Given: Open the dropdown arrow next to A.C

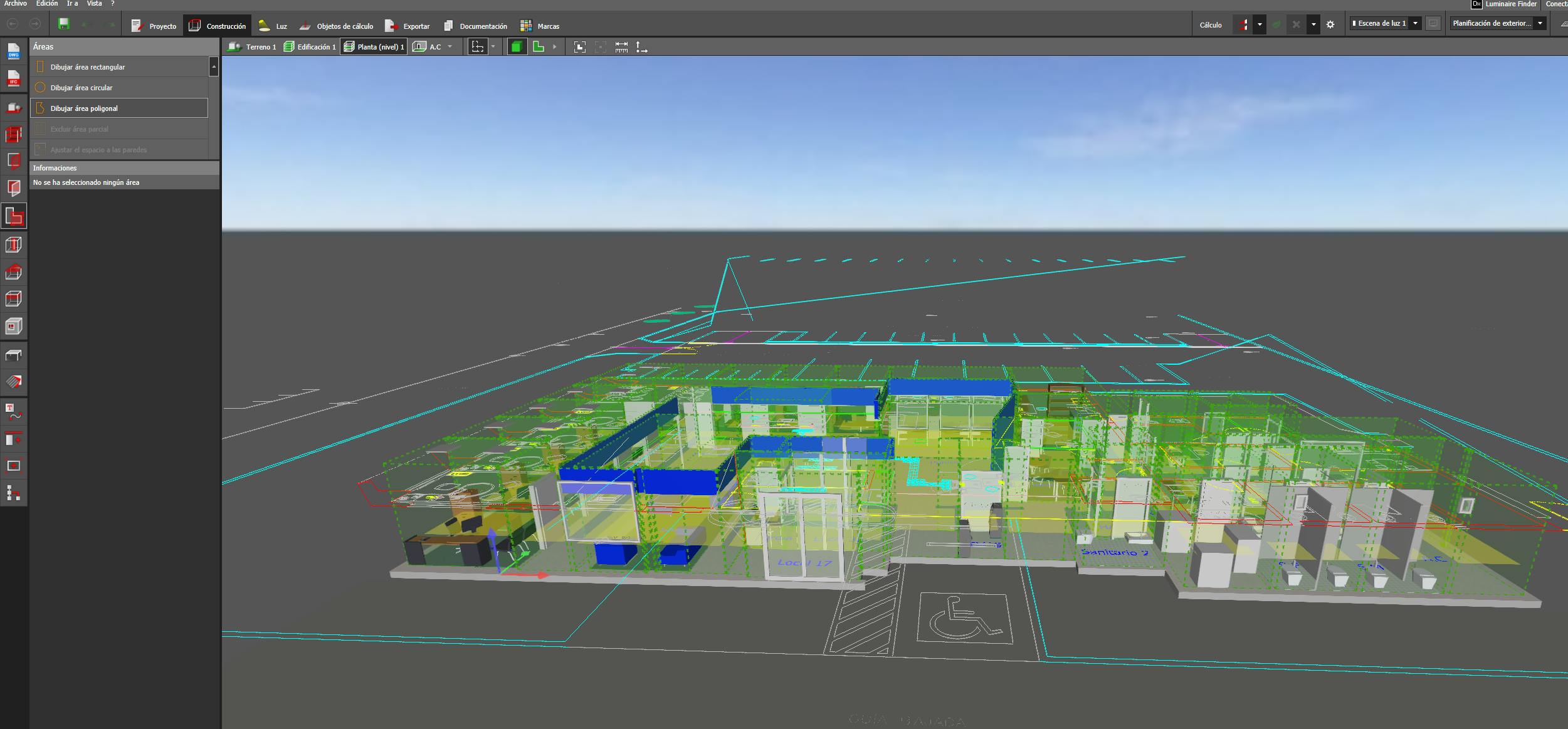Looking at the screenshot, I should click(x=450, y=47).
